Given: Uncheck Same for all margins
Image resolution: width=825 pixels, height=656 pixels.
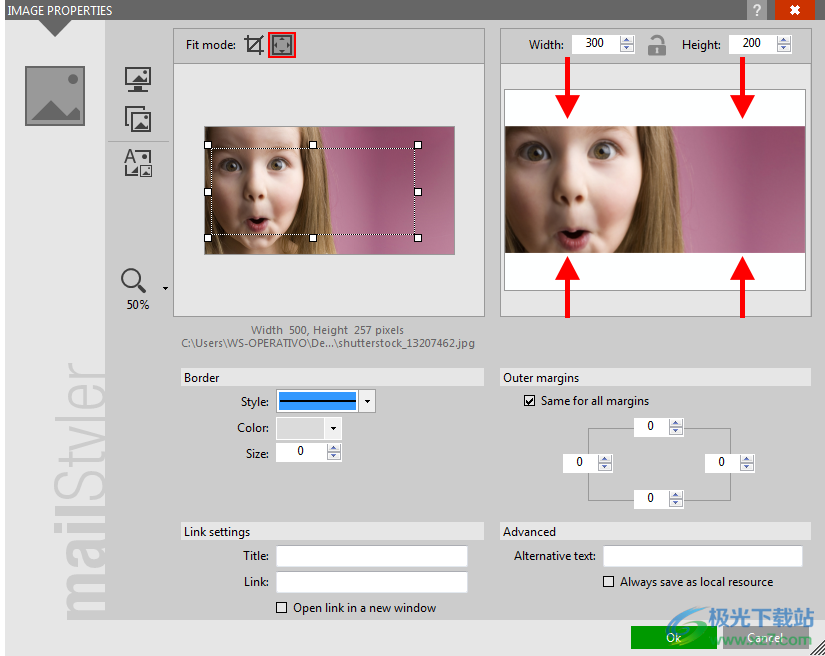Looking at the screenshot, I should (x=530, y=401).
